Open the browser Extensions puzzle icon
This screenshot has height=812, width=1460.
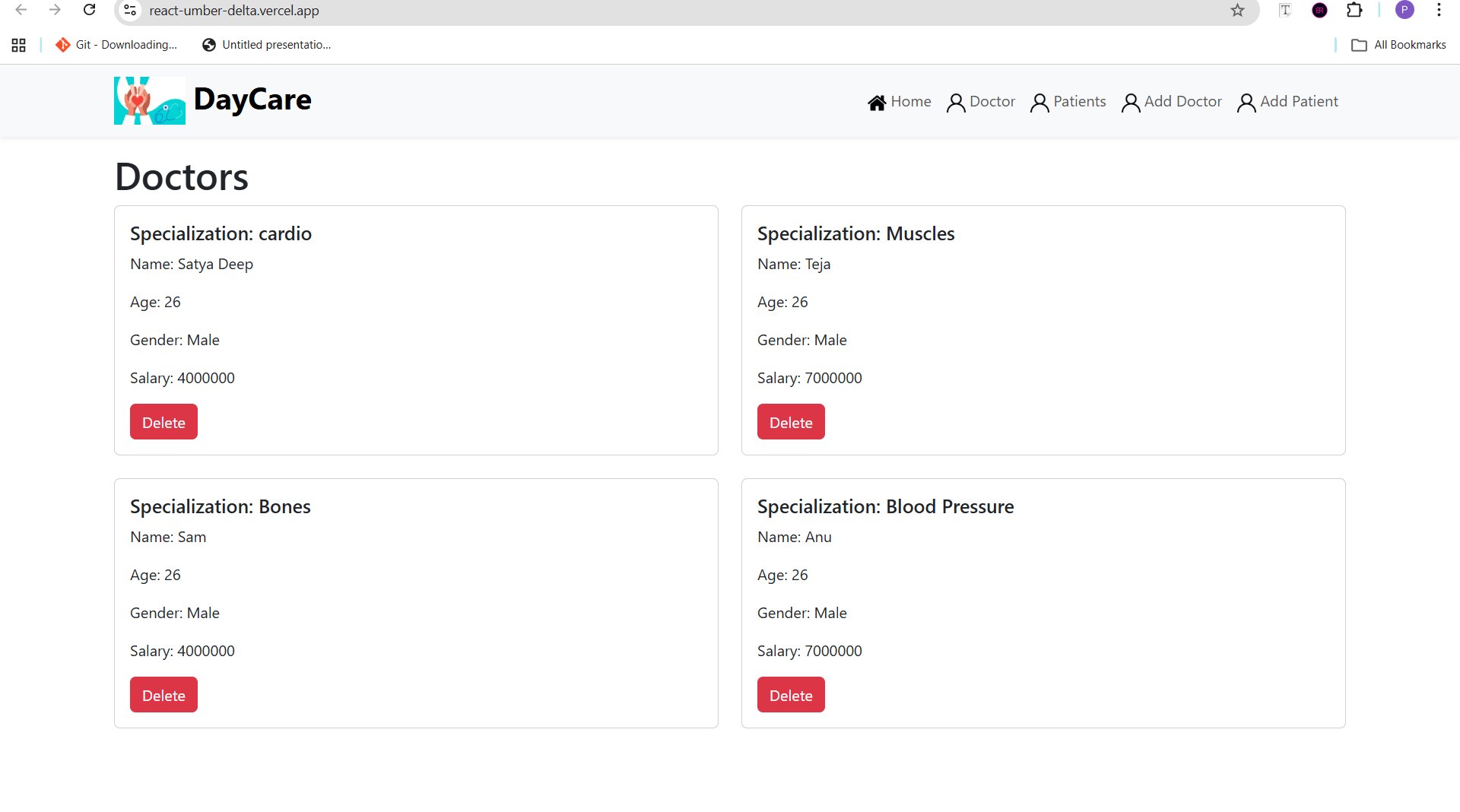tap(1354, 11)
